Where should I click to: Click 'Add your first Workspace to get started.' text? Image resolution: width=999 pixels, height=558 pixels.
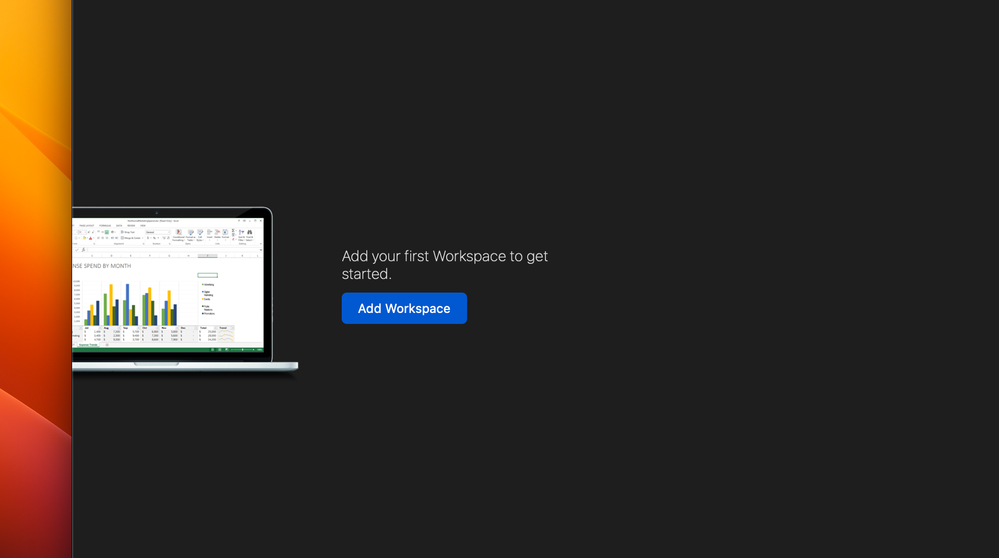point(444,265)
